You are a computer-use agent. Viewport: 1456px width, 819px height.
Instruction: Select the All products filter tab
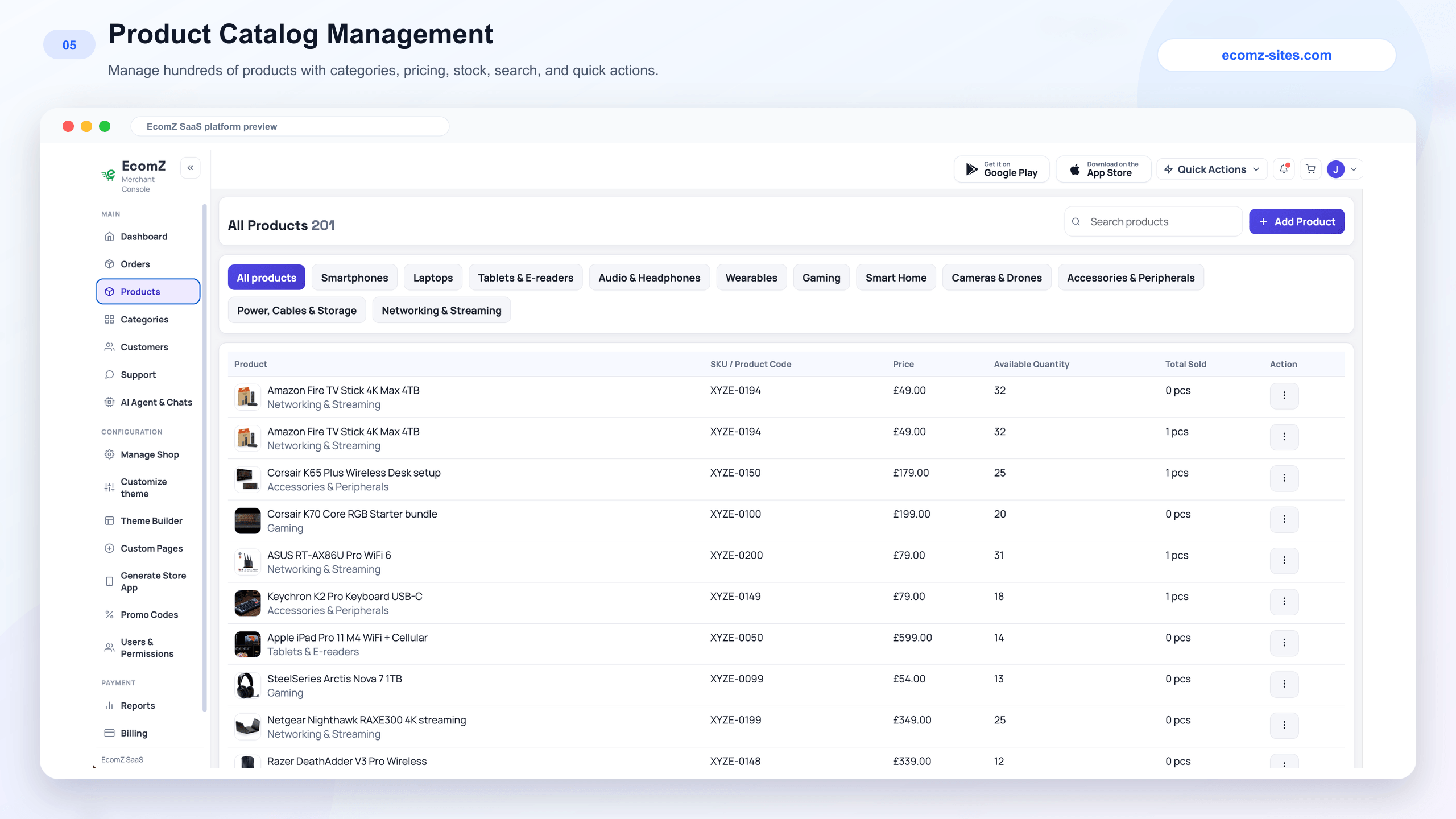(267, 278)
